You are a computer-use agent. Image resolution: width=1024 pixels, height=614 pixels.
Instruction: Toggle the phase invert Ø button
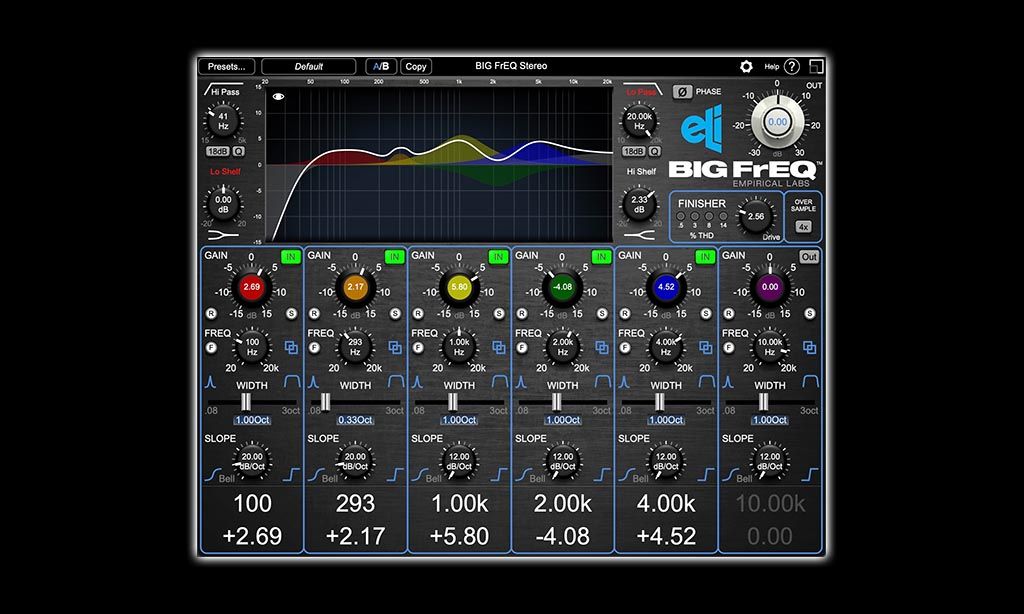pyautogui.click(x=682, y=92)
